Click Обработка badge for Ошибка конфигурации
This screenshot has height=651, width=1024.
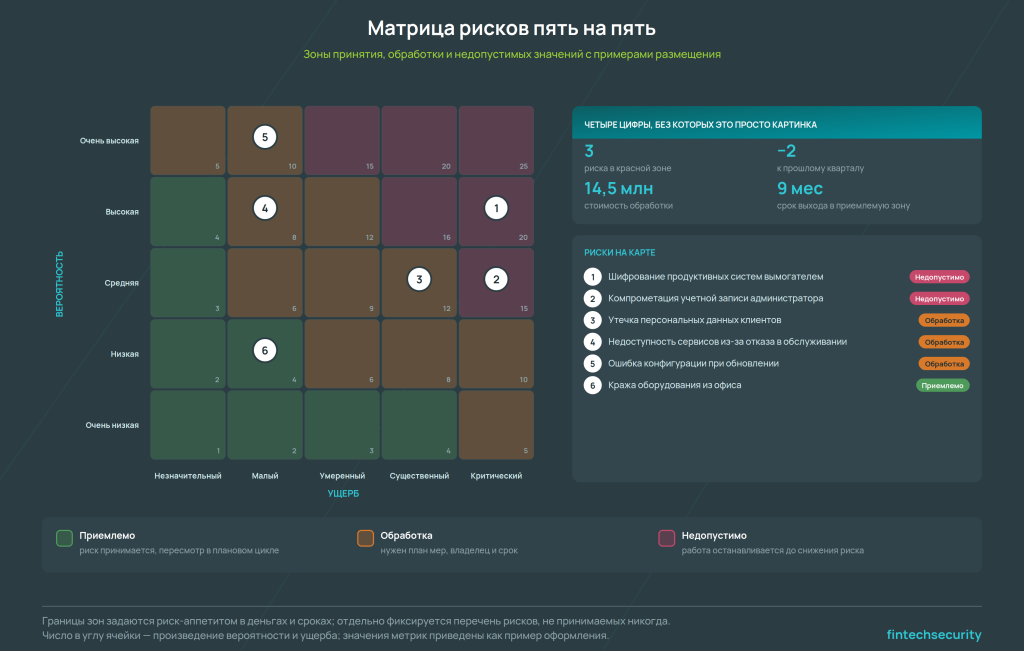pyautogui.click(x=944, y=364)
